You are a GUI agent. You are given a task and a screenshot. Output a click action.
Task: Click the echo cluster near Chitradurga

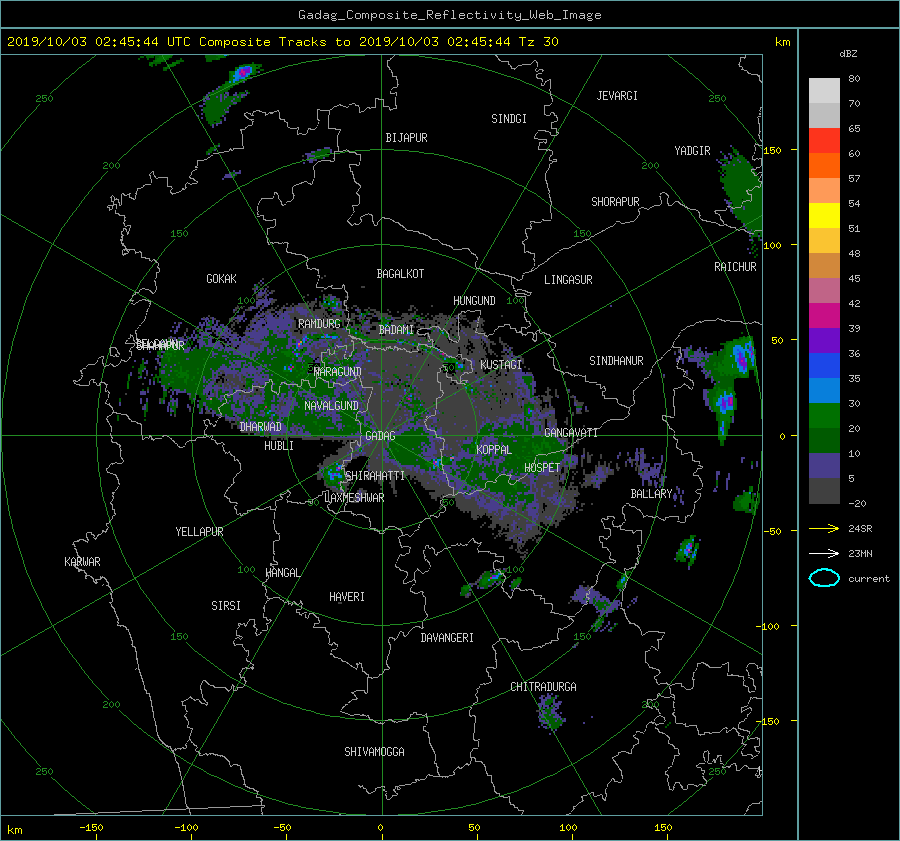click(x=550, y=712)
